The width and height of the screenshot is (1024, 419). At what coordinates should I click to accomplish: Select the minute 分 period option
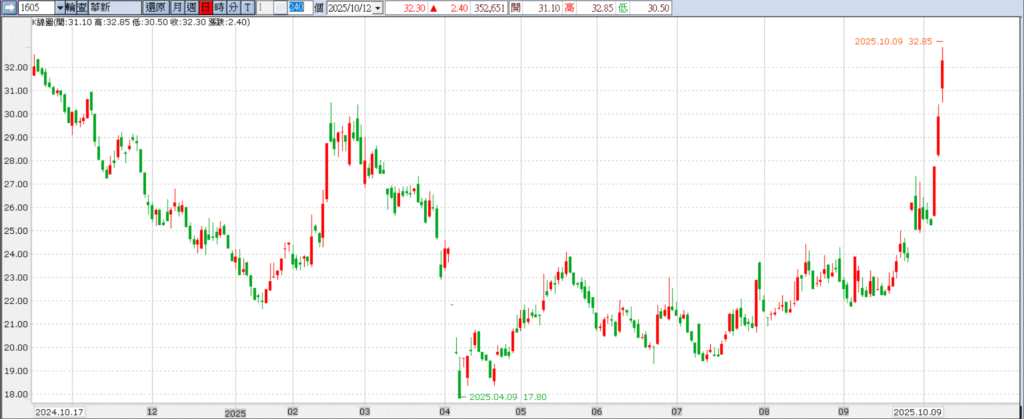pyautogui.click(x=233, y=7)
